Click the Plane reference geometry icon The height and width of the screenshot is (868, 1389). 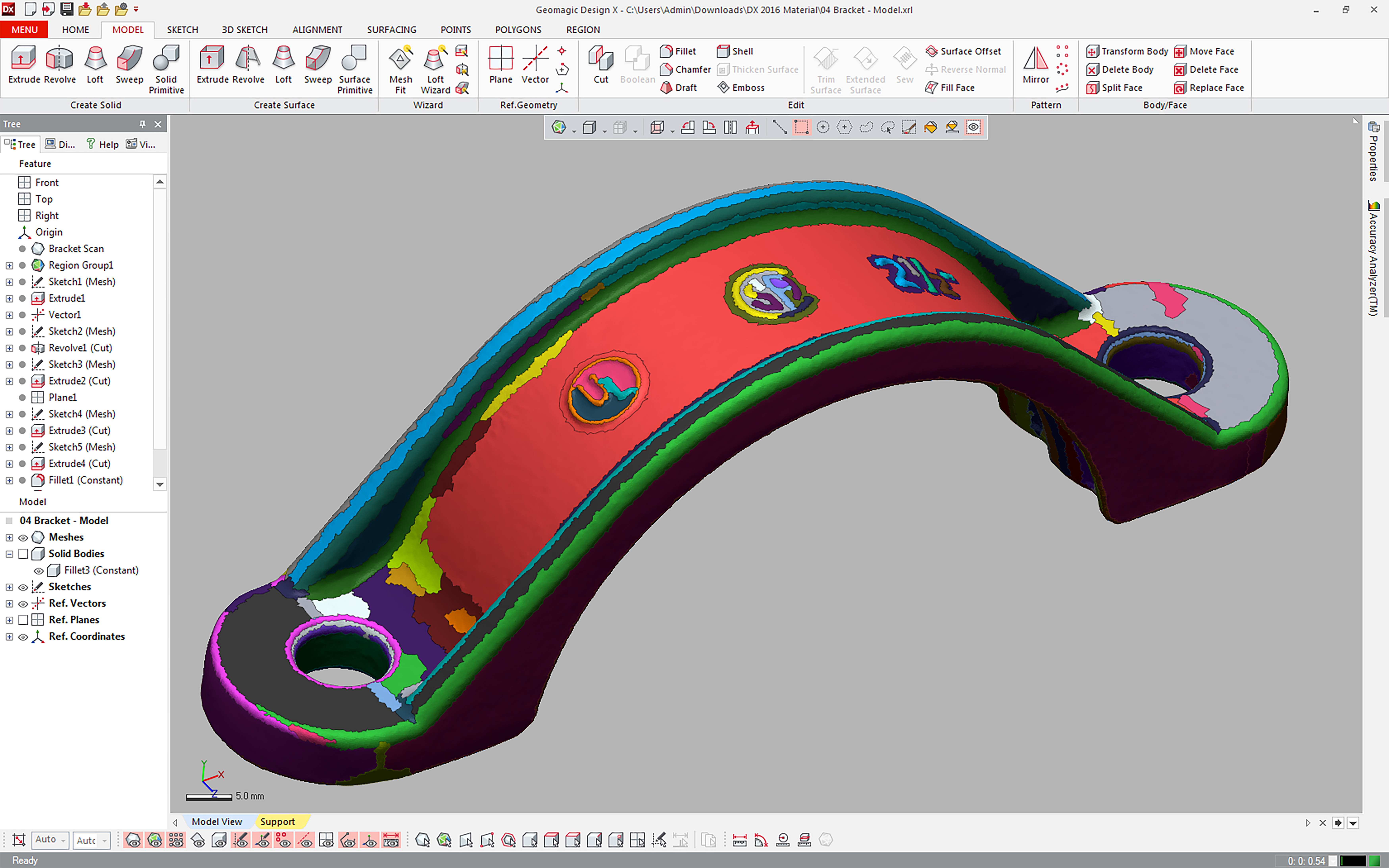click(500, 64)
